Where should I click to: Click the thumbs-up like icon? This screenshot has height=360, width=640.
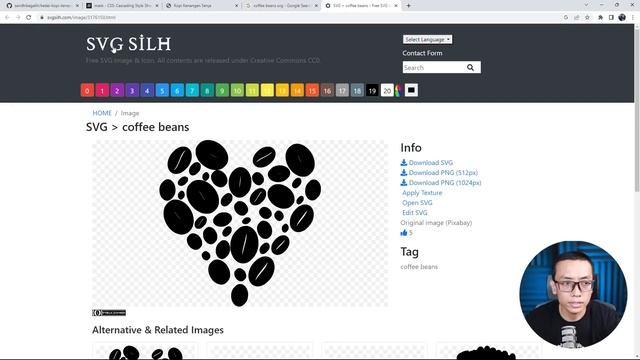404,233
